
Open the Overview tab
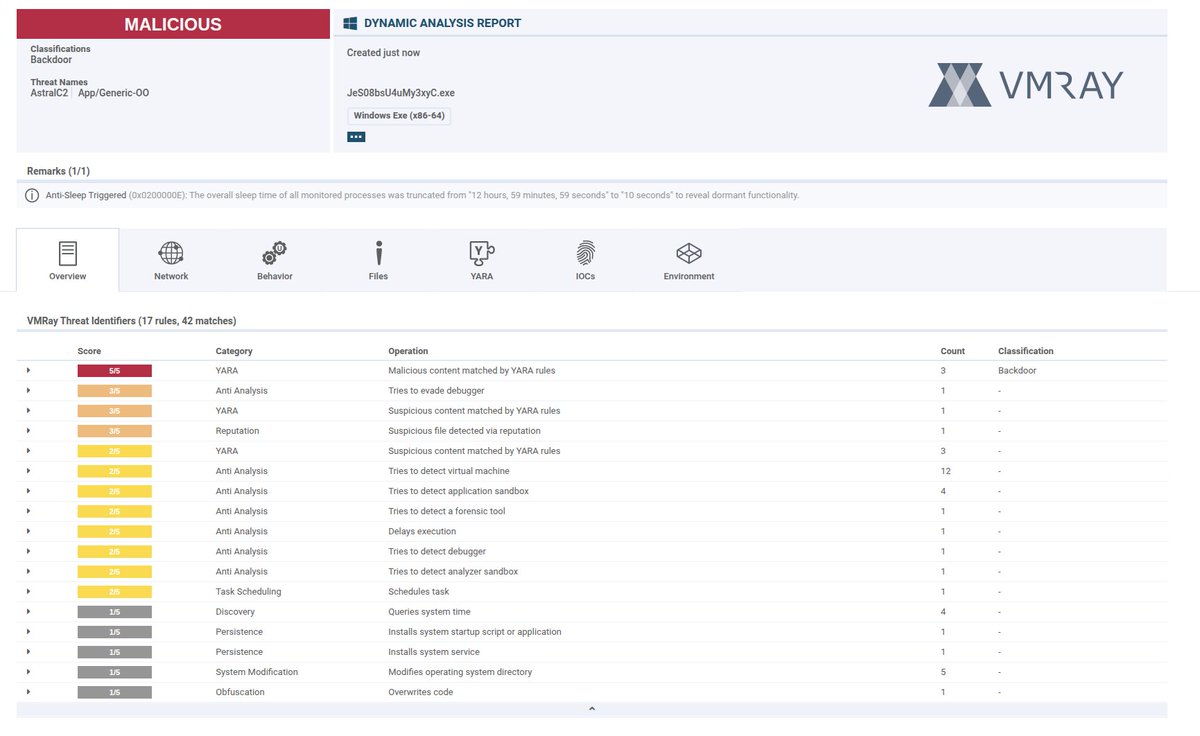[68, 260]
